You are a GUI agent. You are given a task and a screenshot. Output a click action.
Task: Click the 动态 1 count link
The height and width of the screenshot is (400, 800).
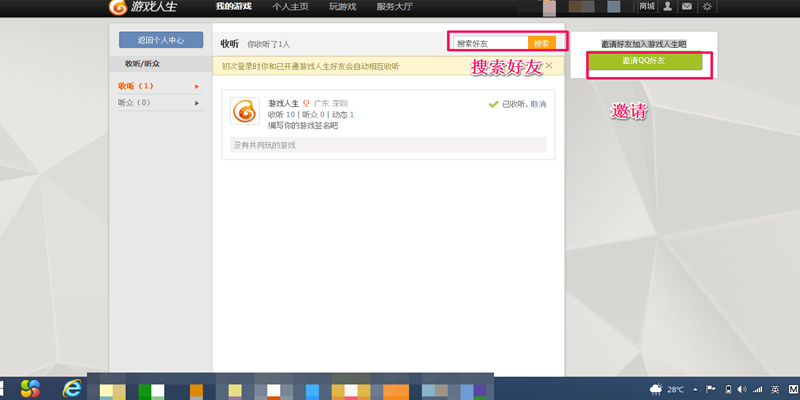[x=343, y=115]
